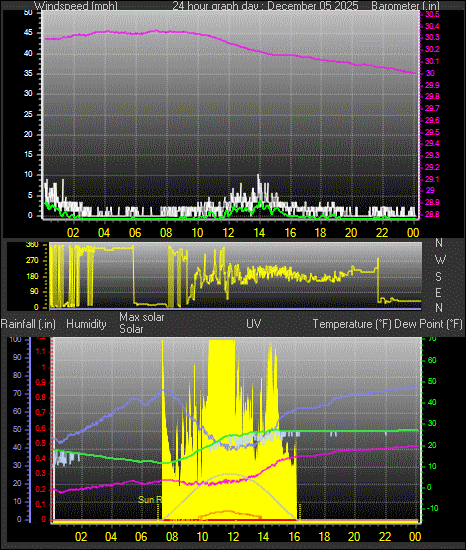
Task: Select the 60 temperature axis value
Action: 432,361
